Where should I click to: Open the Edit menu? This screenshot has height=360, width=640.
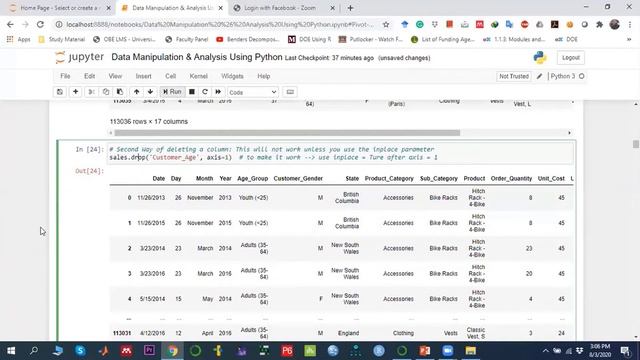(89, 76)
